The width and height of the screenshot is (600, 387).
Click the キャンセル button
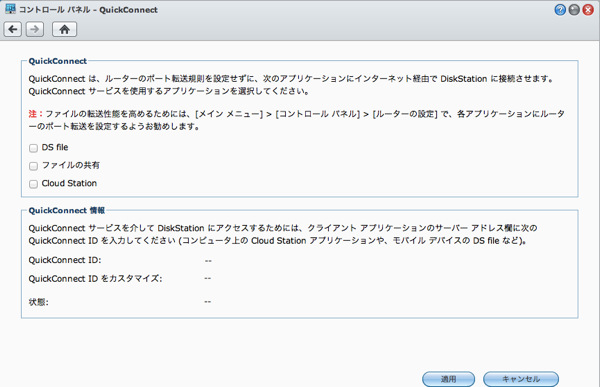(x=521, y=379)
